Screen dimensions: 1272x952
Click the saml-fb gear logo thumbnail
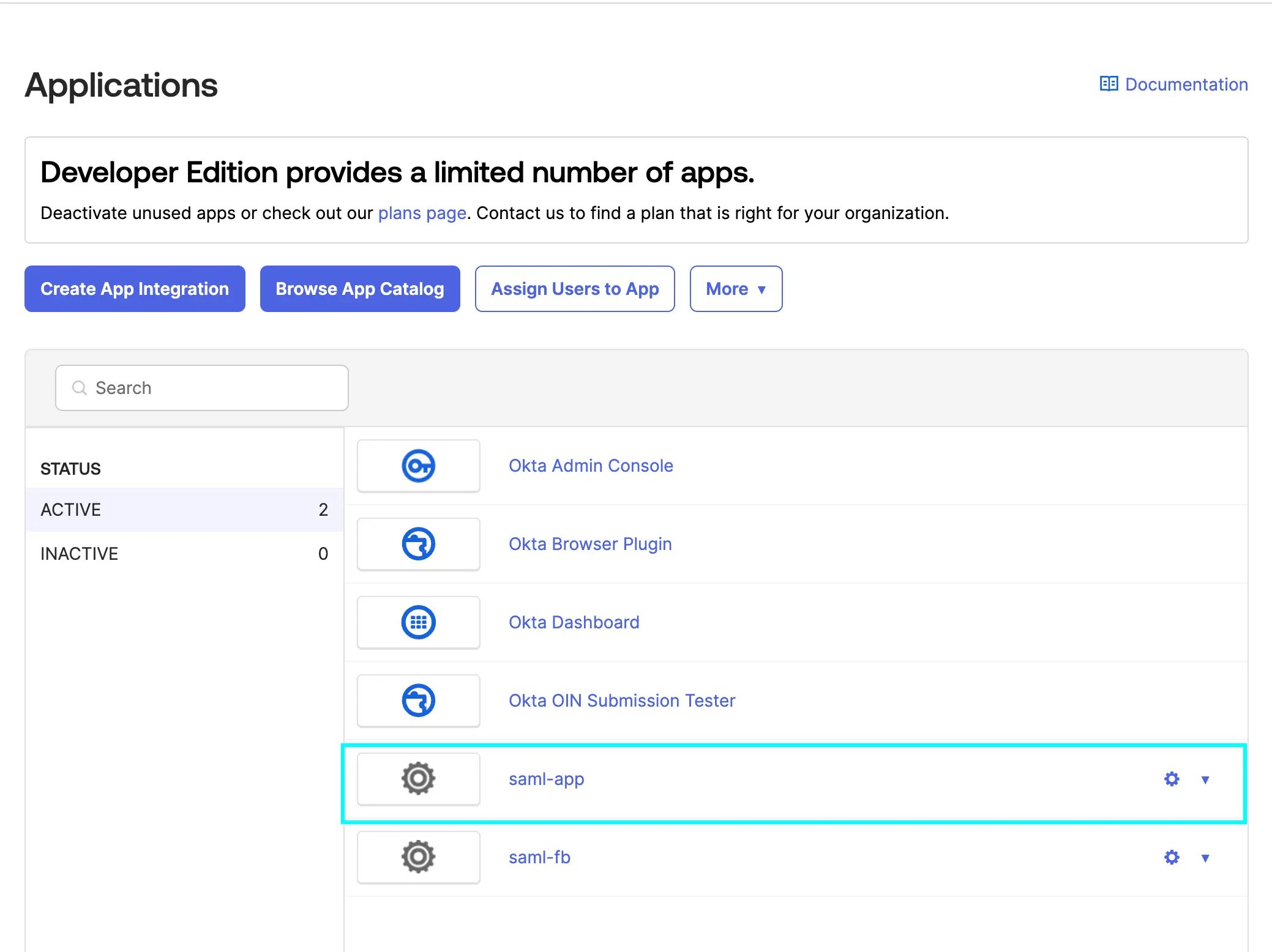click(x=418, y=857)
